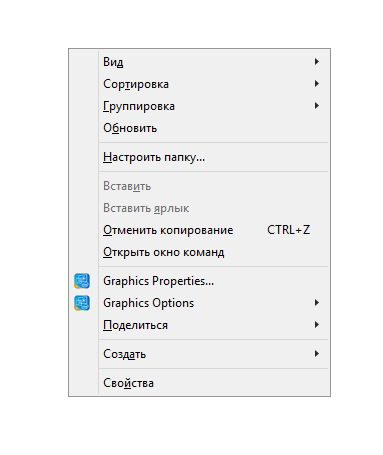Open the Graphics Options submenu arrow

pos(317,303)
